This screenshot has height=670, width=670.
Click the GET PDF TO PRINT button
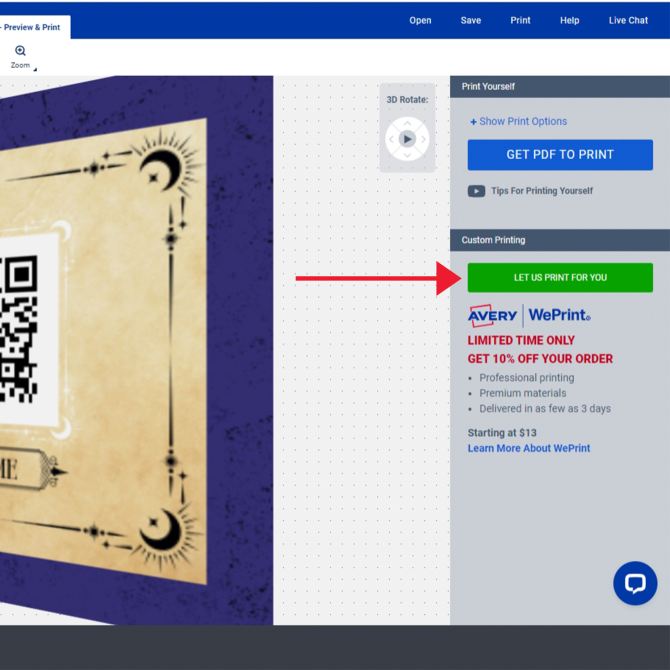(x=560, y=155)
